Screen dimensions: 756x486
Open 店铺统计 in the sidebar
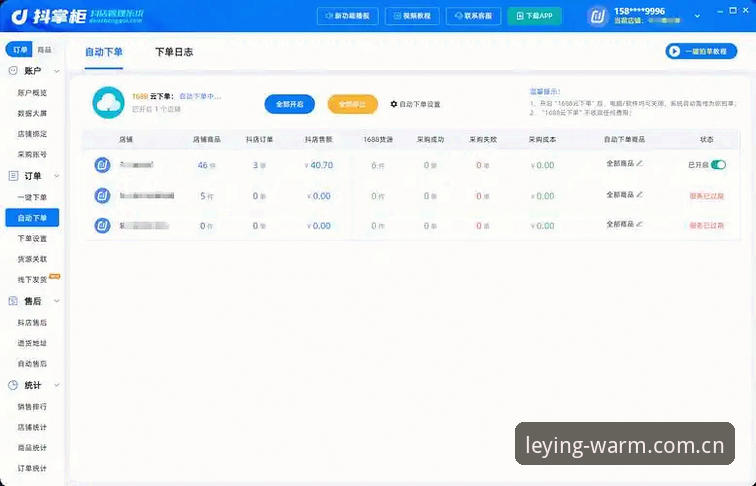tap(32, 427)
